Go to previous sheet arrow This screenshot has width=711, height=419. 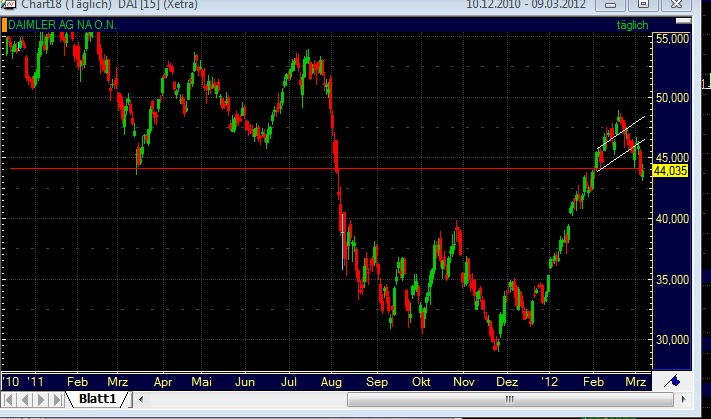click(25, 400)
